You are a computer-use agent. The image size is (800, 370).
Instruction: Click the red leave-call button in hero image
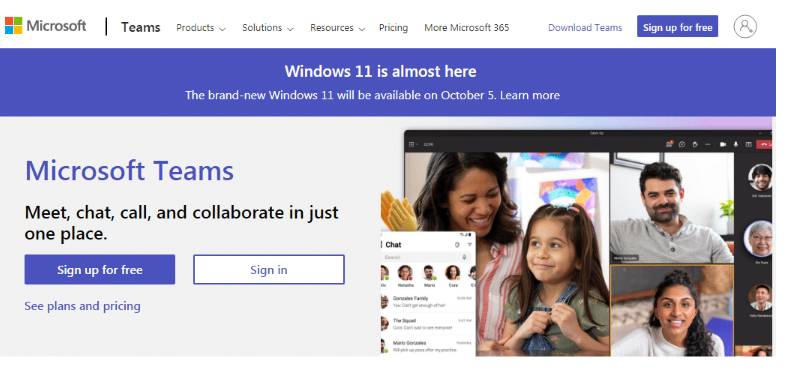pos(764,144)
